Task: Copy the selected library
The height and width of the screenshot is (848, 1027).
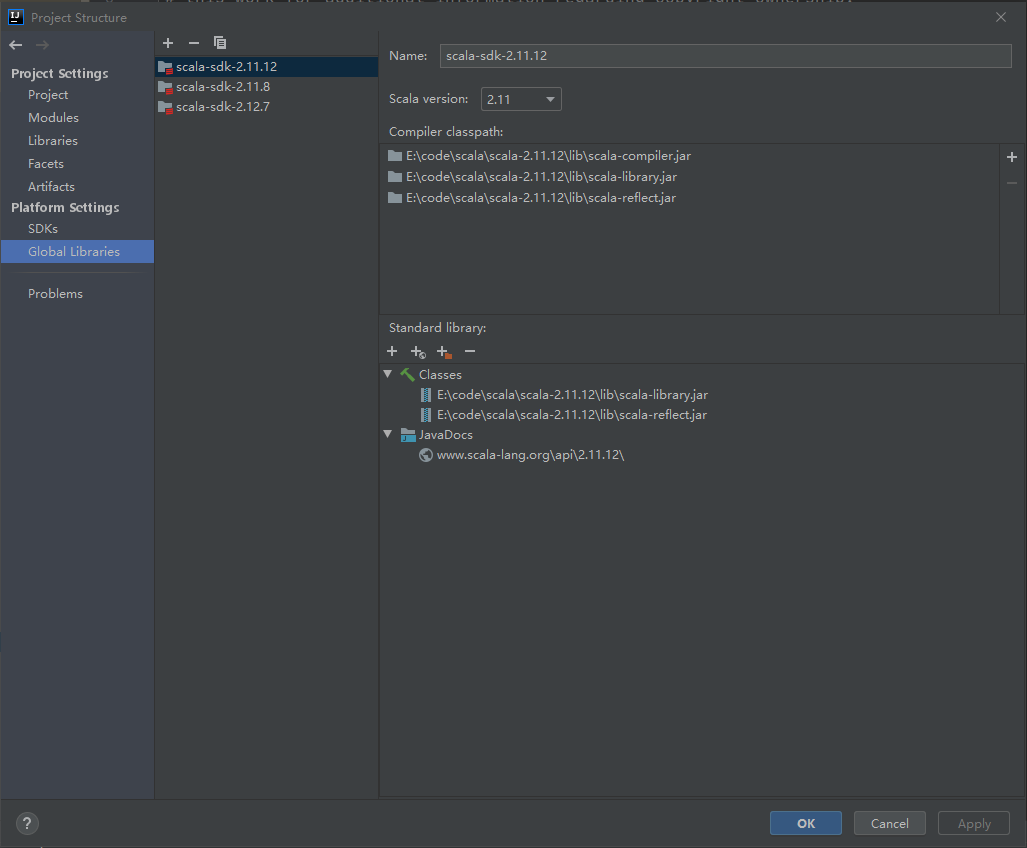Action: click(220, 43)
